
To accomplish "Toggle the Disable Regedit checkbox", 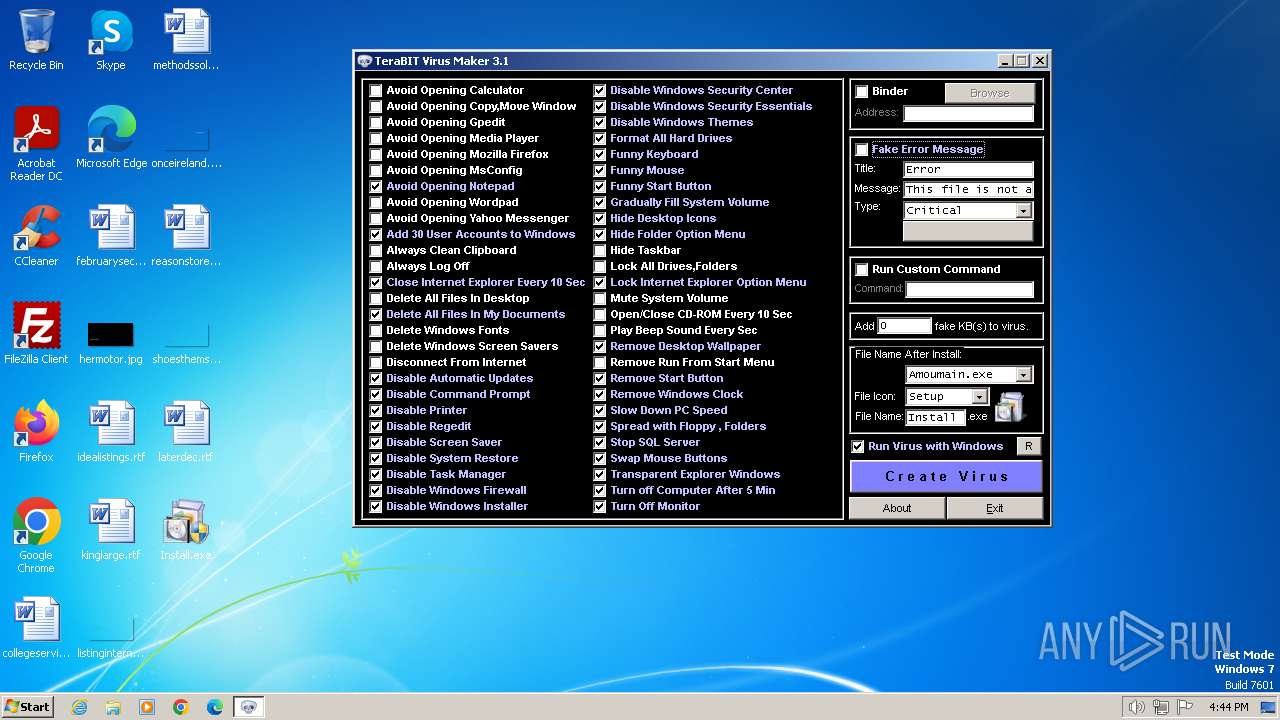I will tap(376, 426).
